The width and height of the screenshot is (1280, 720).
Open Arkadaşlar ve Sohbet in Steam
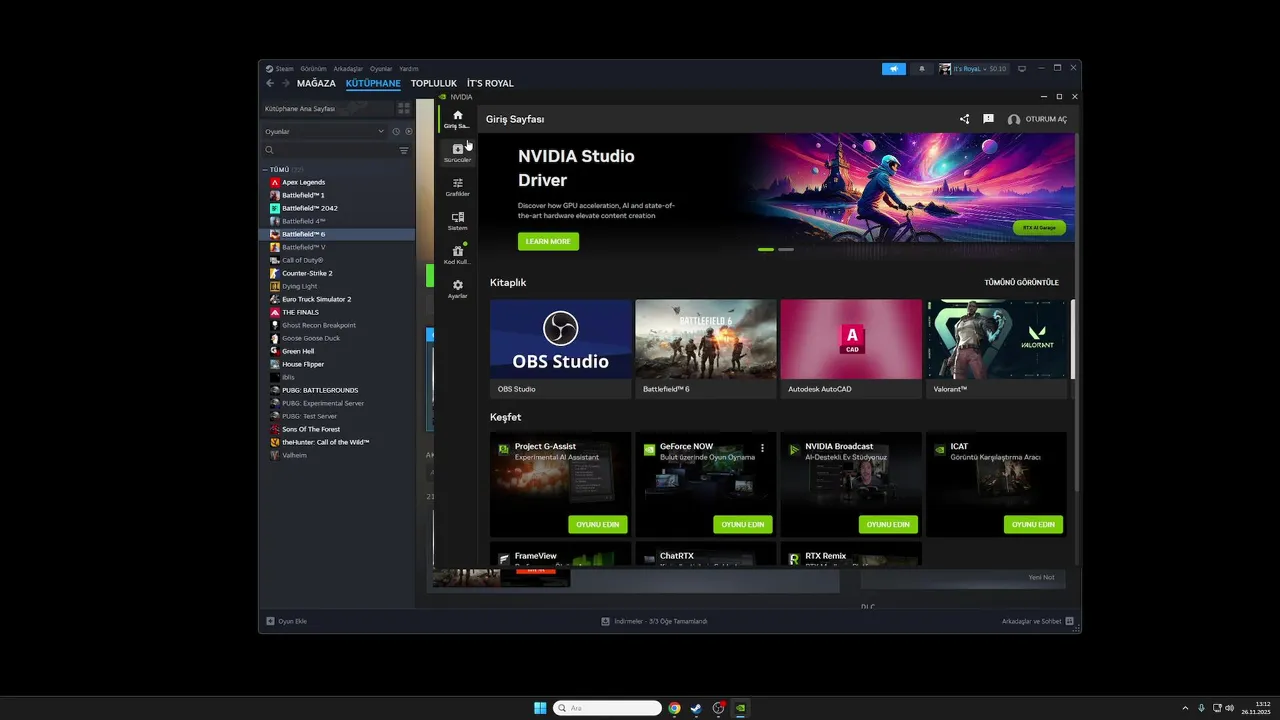coord(1038,621)
